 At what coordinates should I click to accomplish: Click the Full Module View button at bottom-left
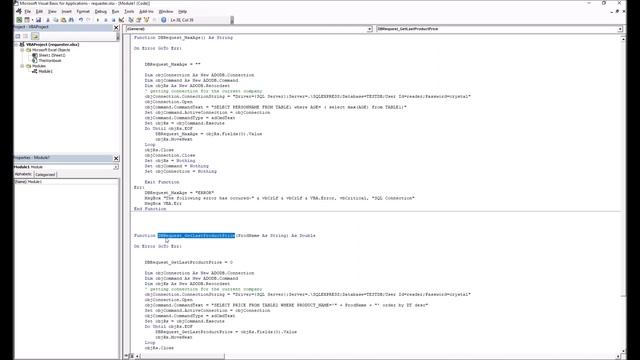(131, 356)
